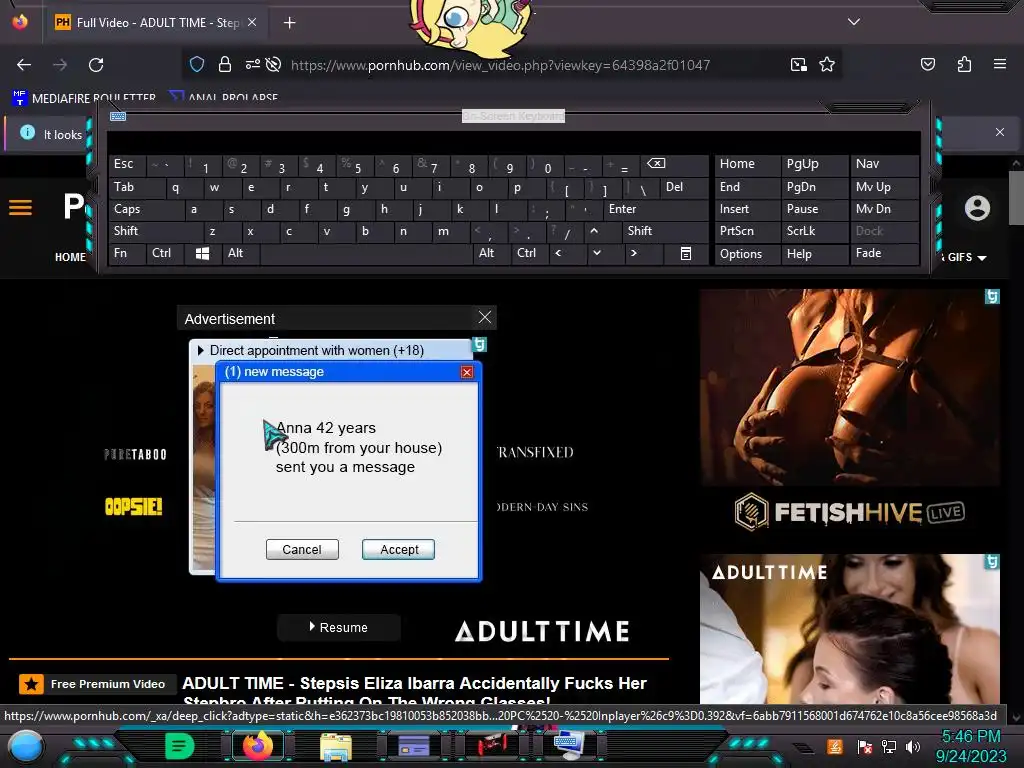Click the AdChoices icon on the pop-up ad
The height and width of the screenshot is (768, 1024).
(x=479, y=345)
